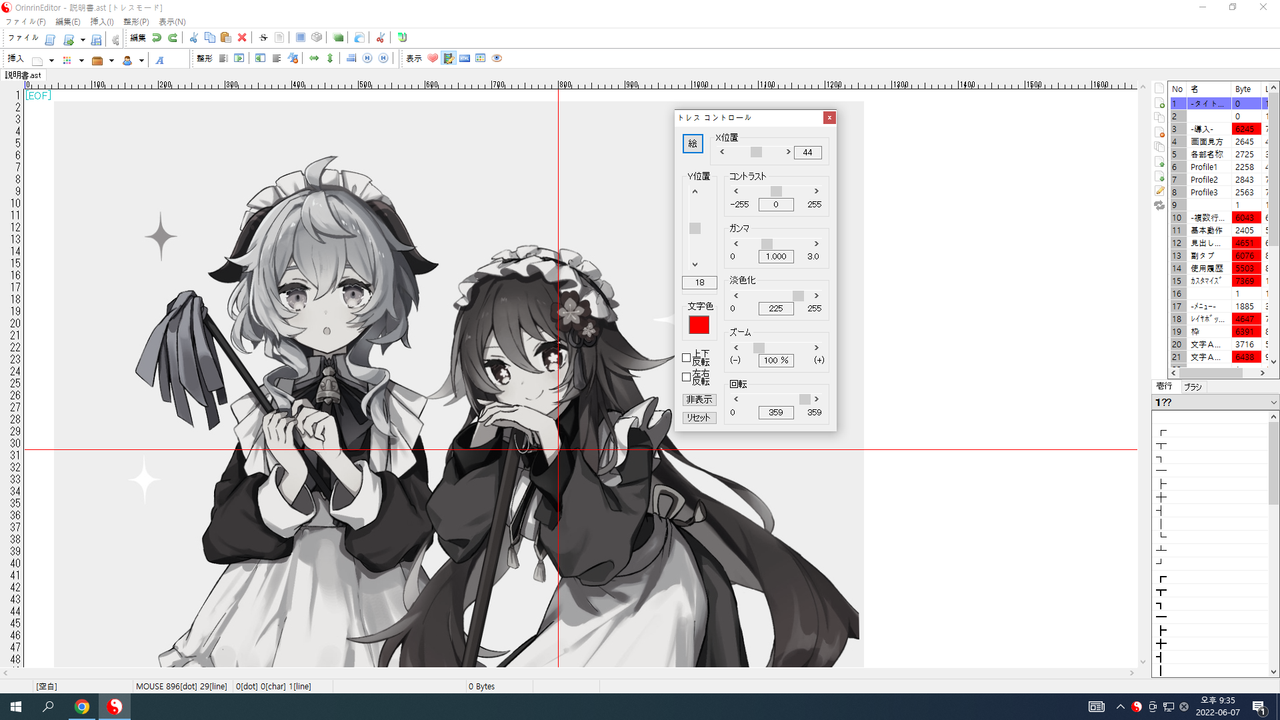Screen dimensions: 1280x720
Task: Click the コントラスト slider thumb
Action: pos(776,191)
